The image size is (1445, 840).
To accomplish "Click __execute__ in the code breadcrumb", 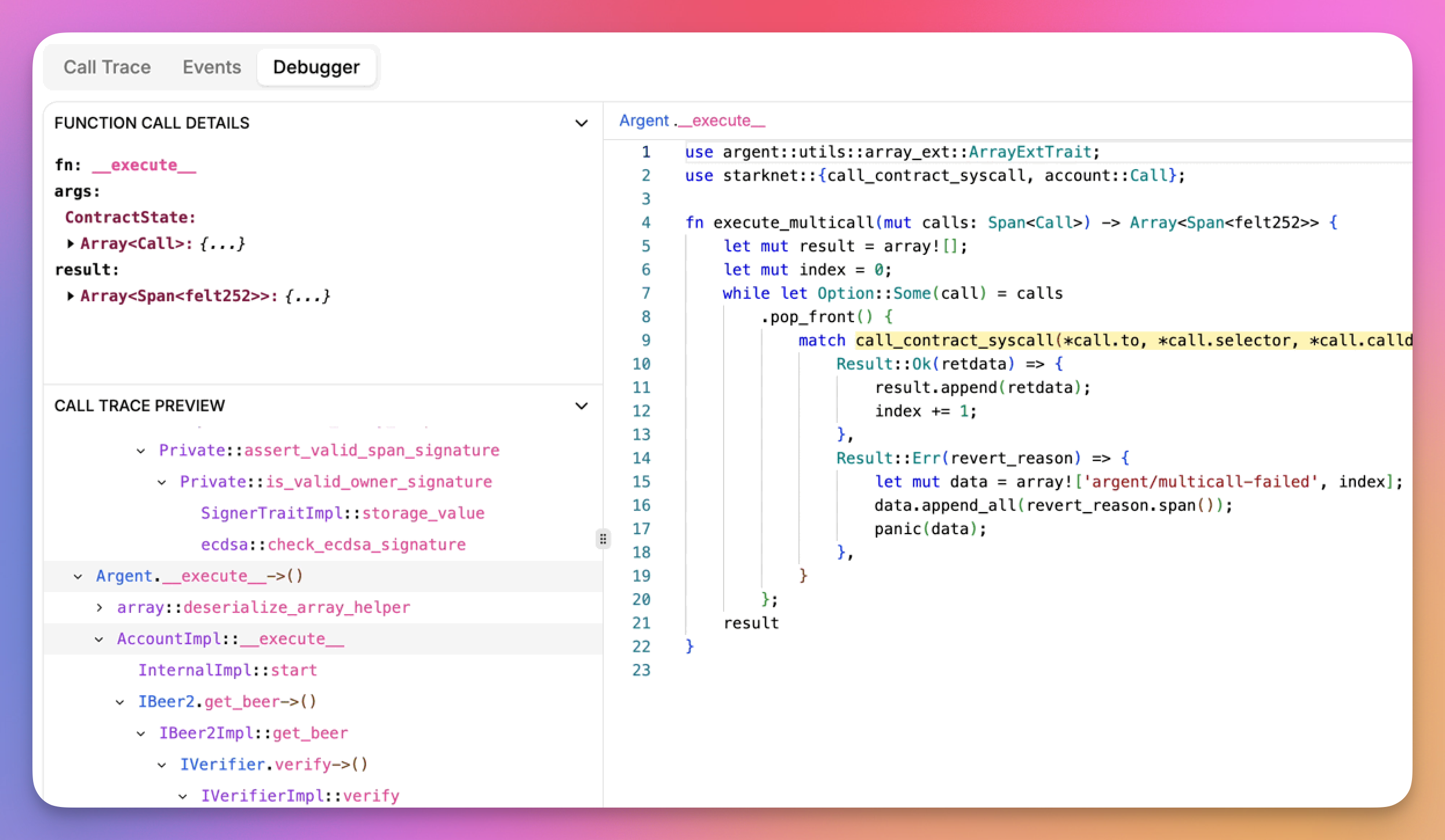I will coord(721,120).
